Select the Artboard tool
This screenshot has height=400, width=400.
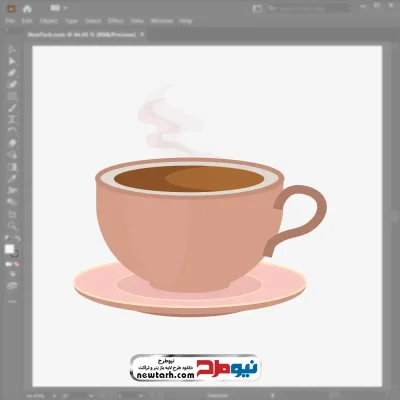tap(12, 214)
